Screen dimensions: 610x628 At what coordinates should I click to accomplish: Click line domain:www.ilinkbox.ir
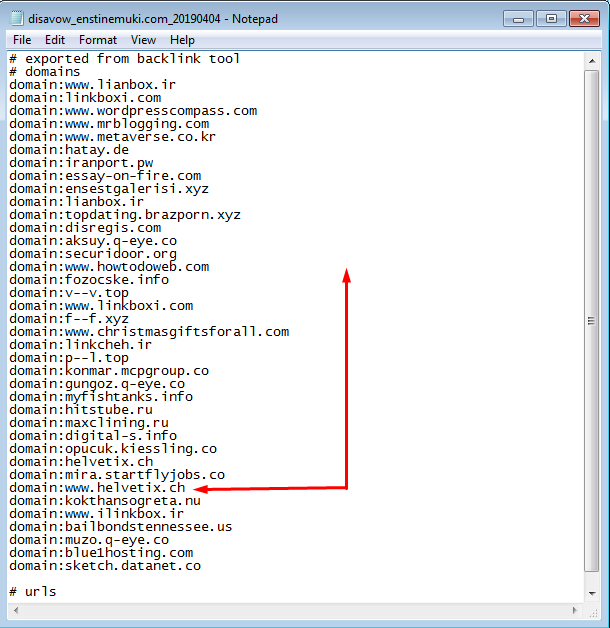click(97, 514)
